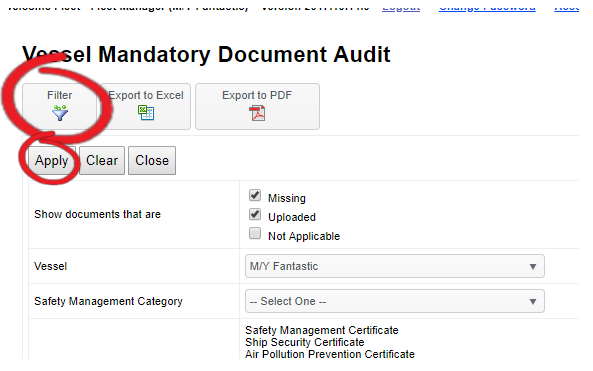Image resolution: width=593 pixels, height=371 pixels.
Task: Click the Export to PDF document icon
Action: click(x=257, y=113)
